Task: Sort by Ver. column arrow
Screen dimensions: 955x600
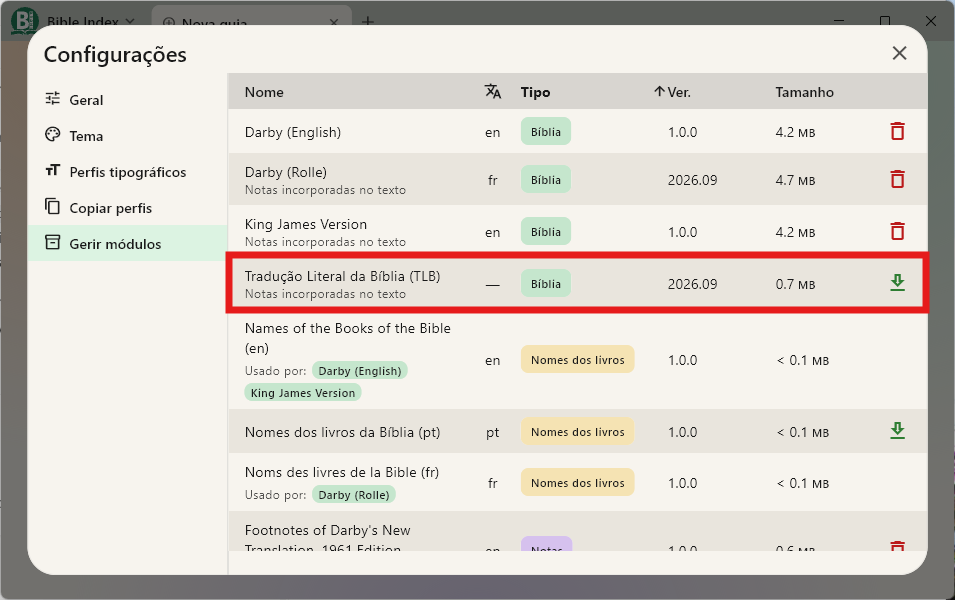Action: point(659,91)
